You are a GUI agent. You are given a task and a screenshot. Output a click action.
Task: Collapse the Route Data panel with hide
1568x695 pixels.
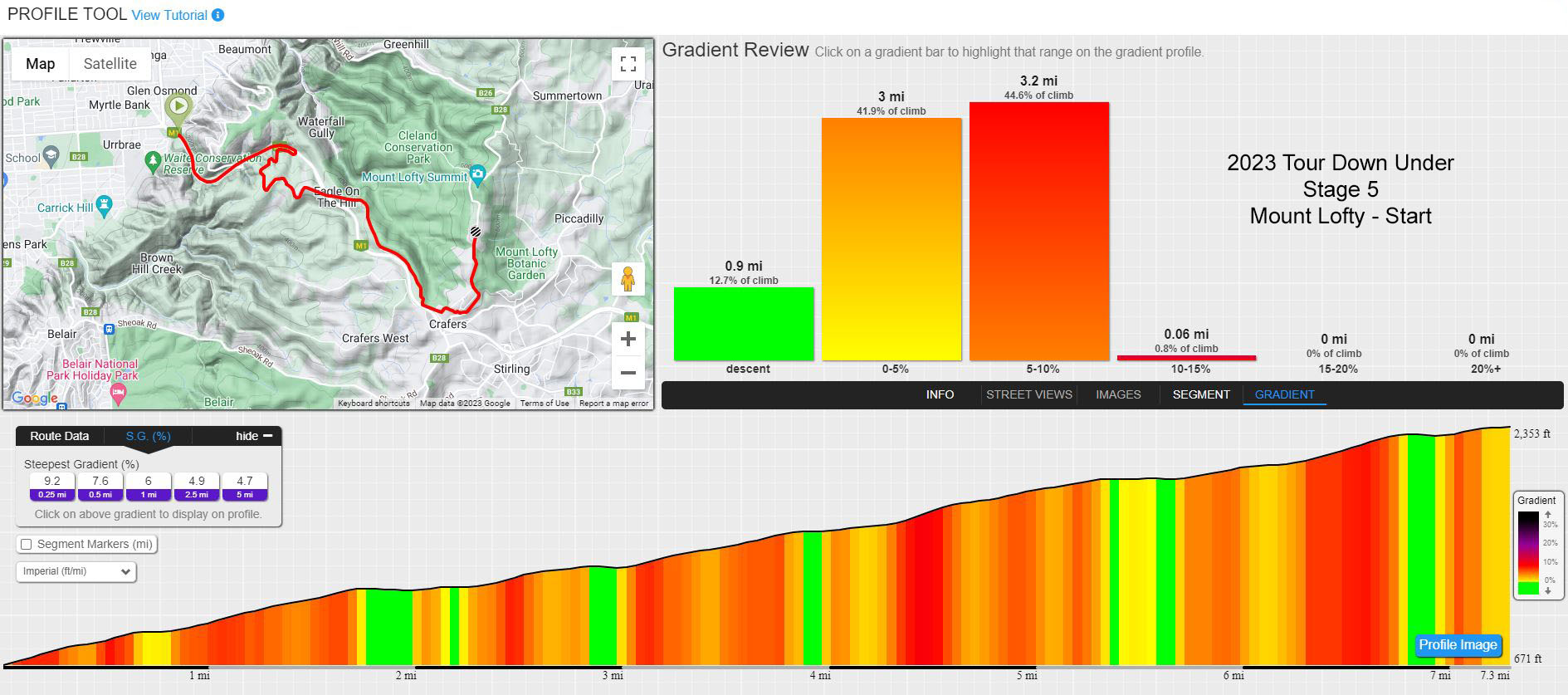point(254,436)
